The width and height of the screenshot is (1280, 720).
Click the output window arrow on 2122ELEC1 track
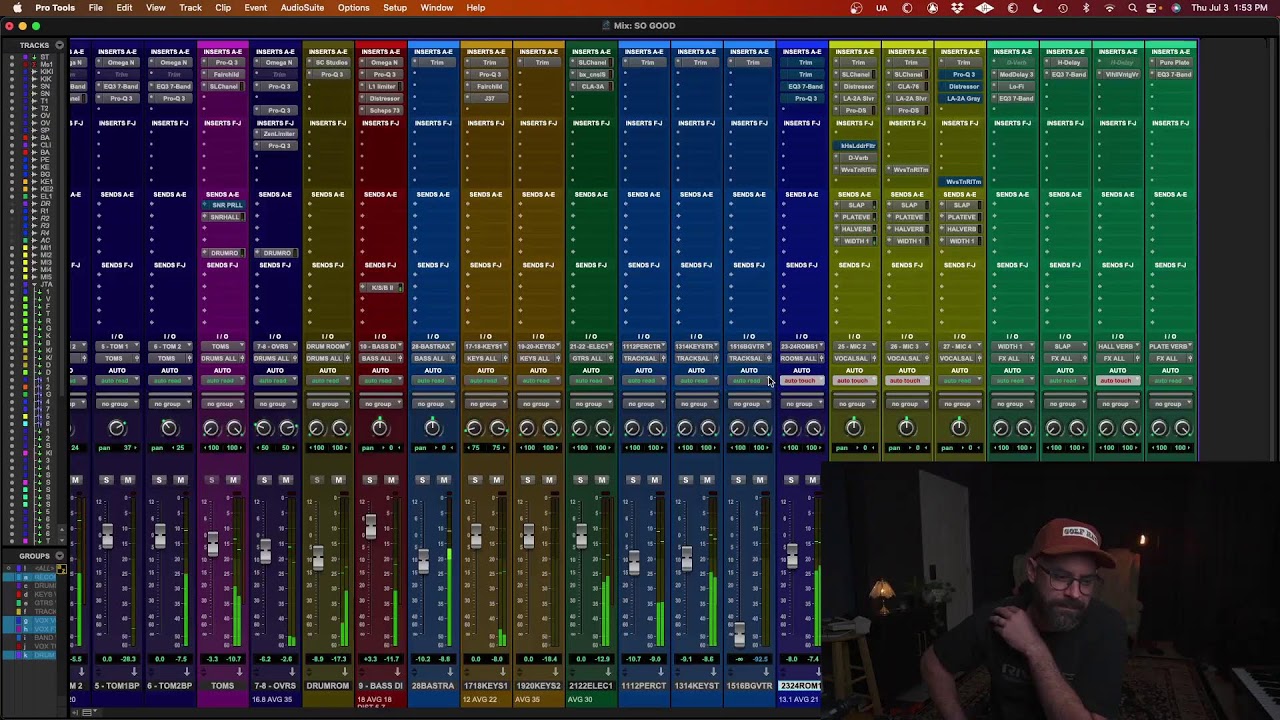pyautogui.click(x=608, y=672)
